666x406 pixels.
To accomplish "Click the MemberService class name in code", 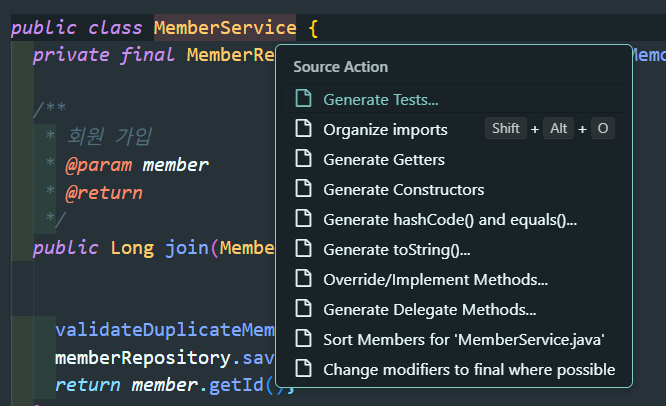I will [x=225, y=27].
